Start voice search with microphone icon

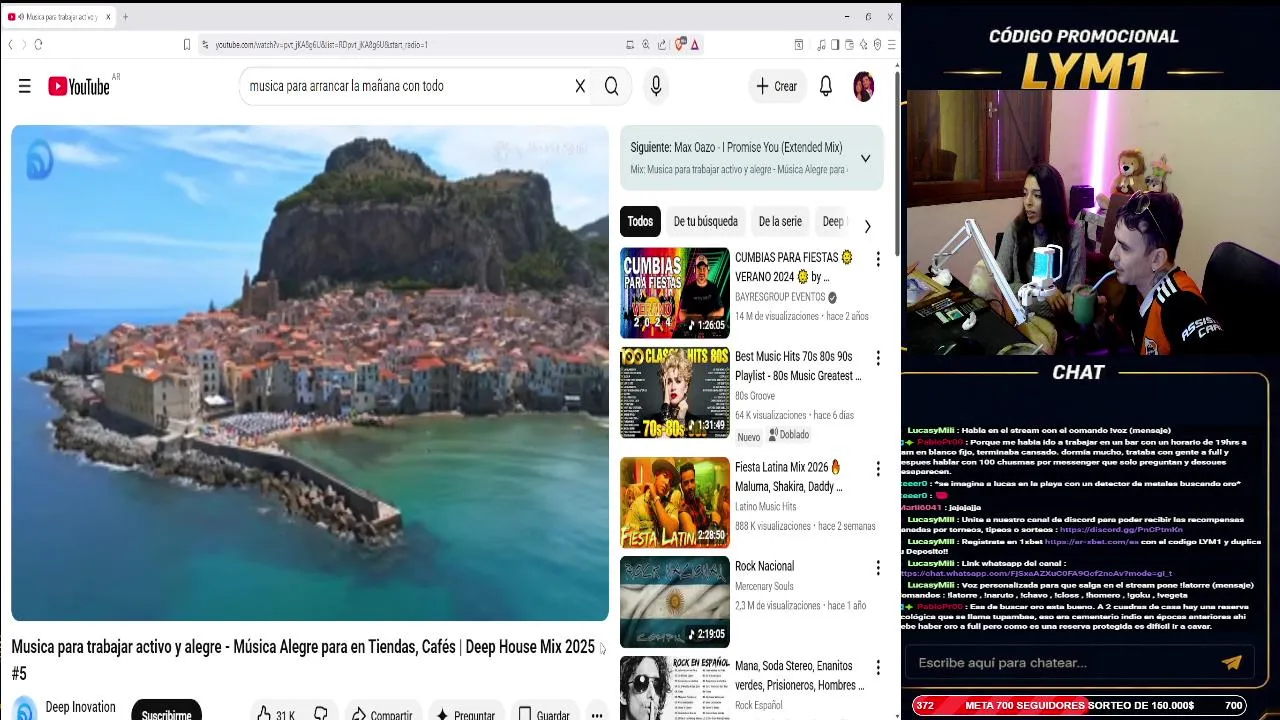pos(656,86)
